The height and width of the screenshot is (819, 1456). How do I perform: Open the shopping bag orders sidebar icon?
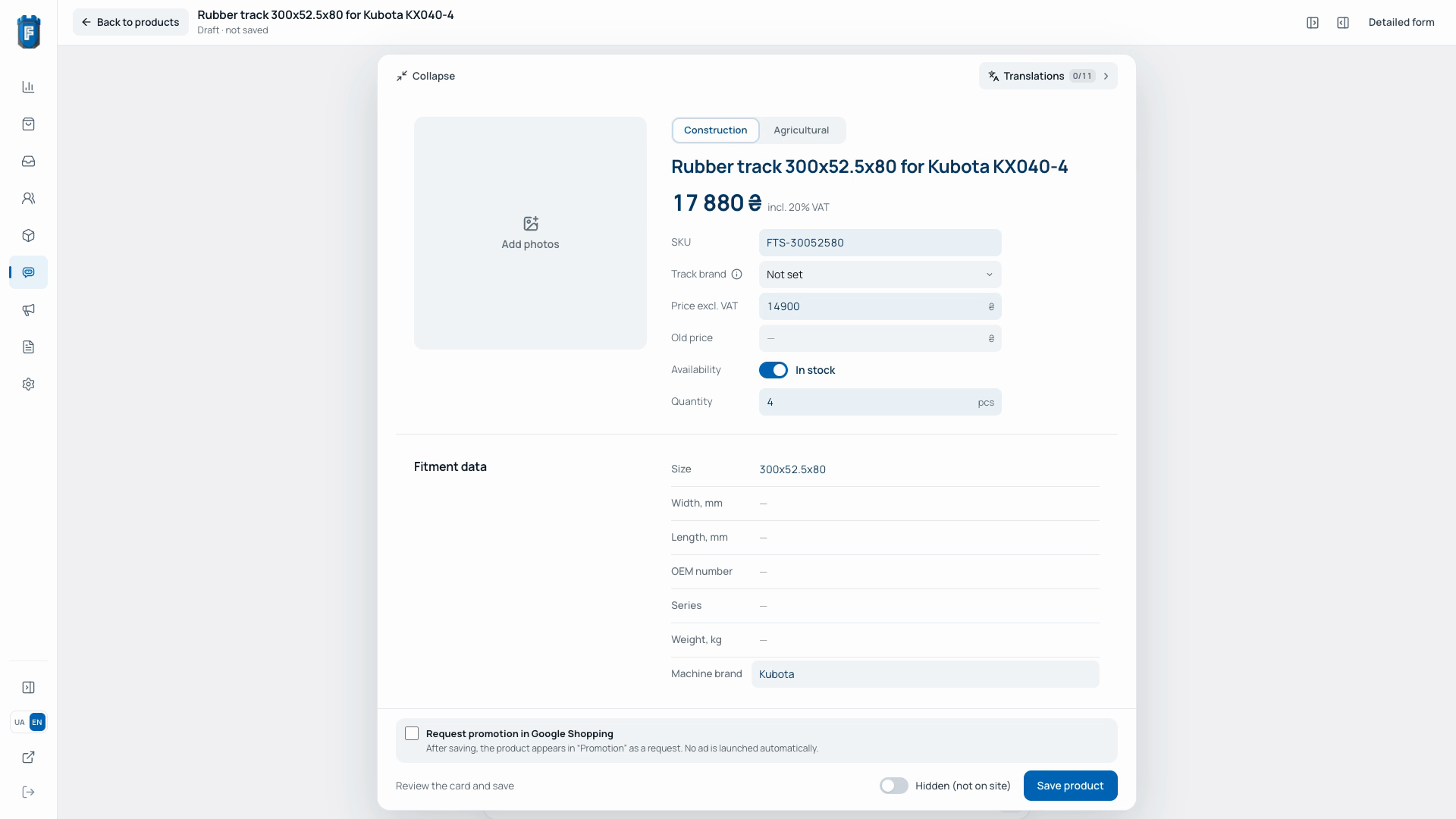pos(28,124)
